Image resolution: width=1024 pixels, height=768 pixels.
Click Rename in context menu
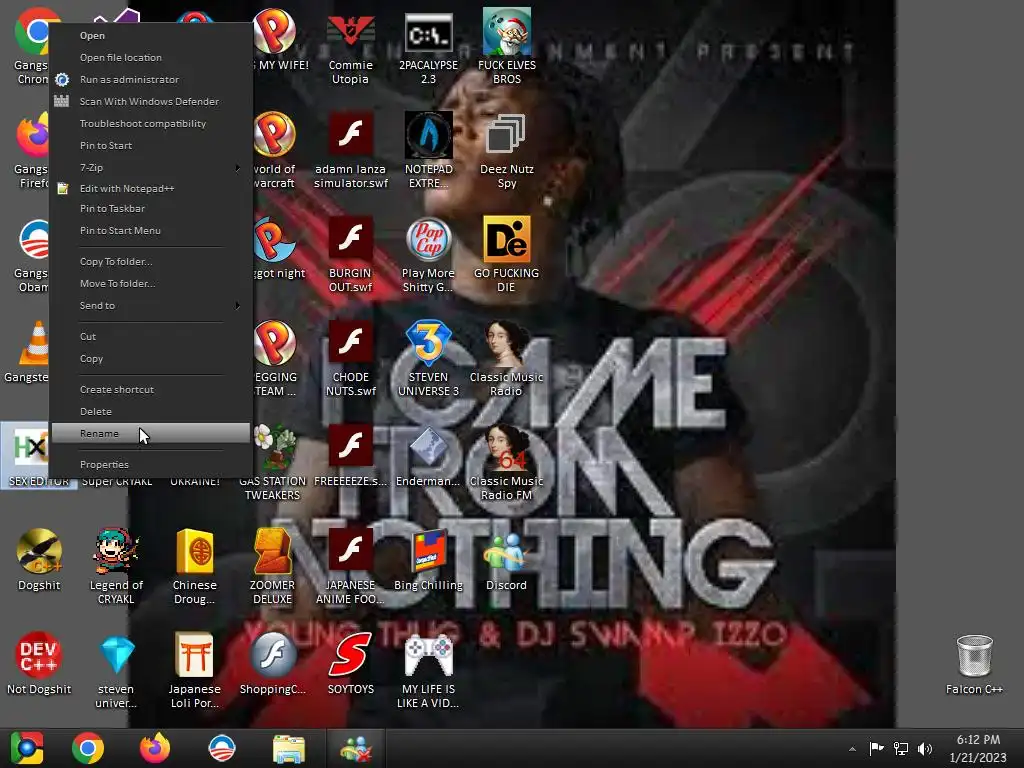[151, 433]
